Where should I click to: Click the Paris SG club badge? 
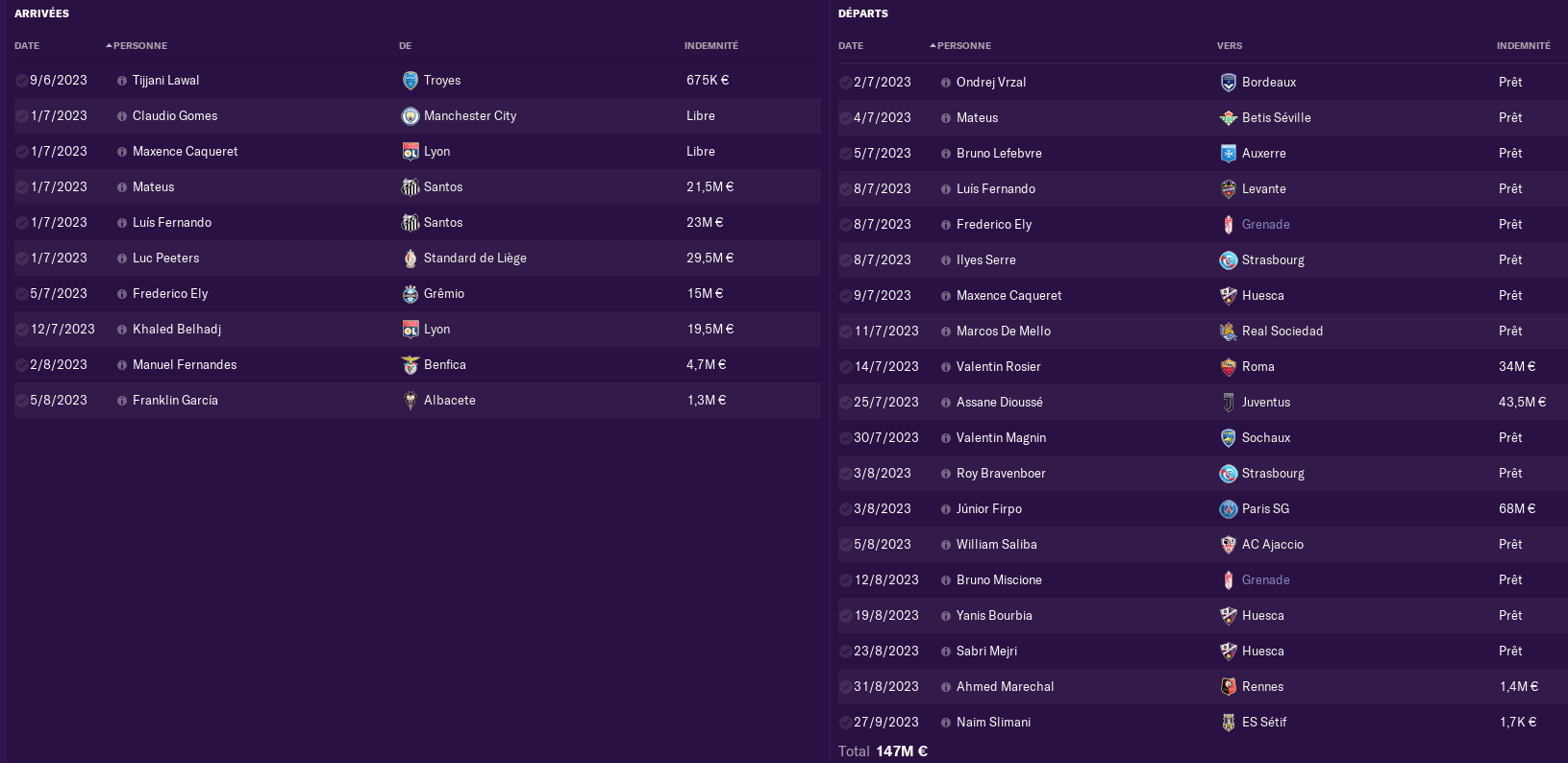[1229, 509]
